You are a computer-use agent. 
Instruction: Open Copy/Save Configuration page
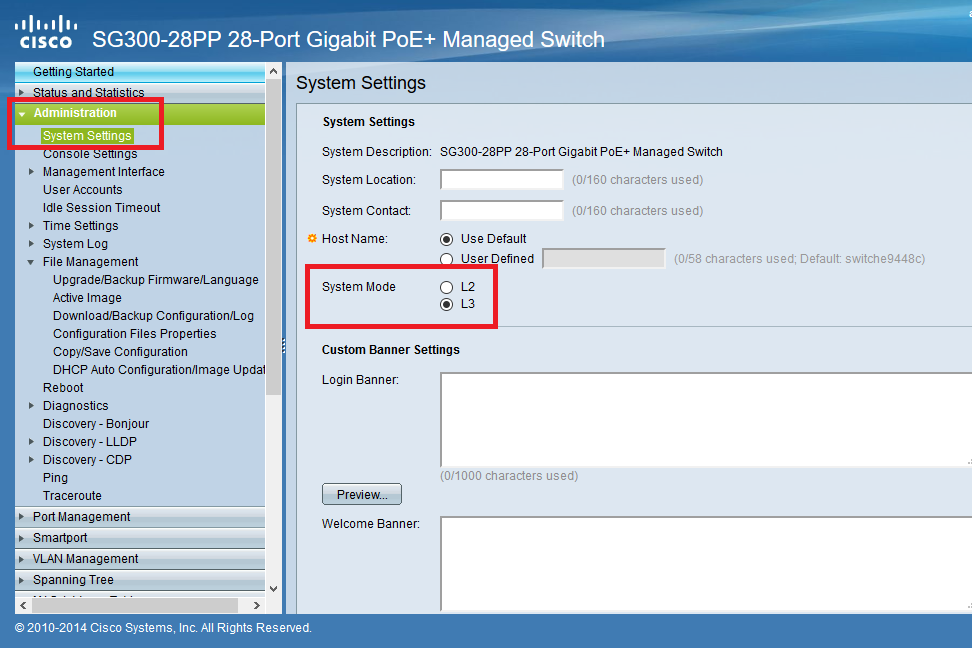pyautogui.click(x=120, y=352)
